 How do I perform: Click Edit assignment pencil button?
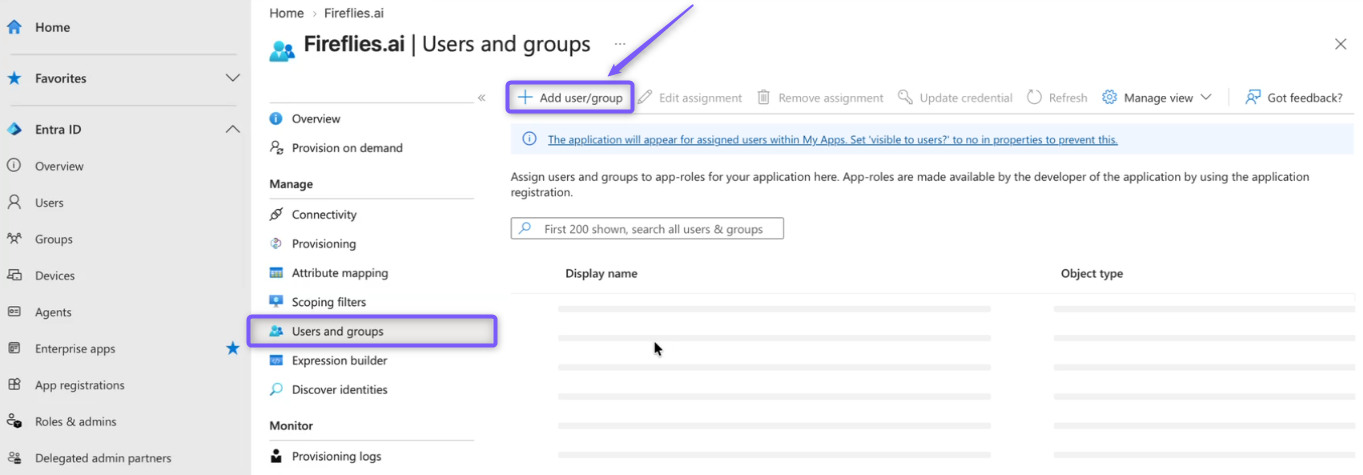coord(690,97)
